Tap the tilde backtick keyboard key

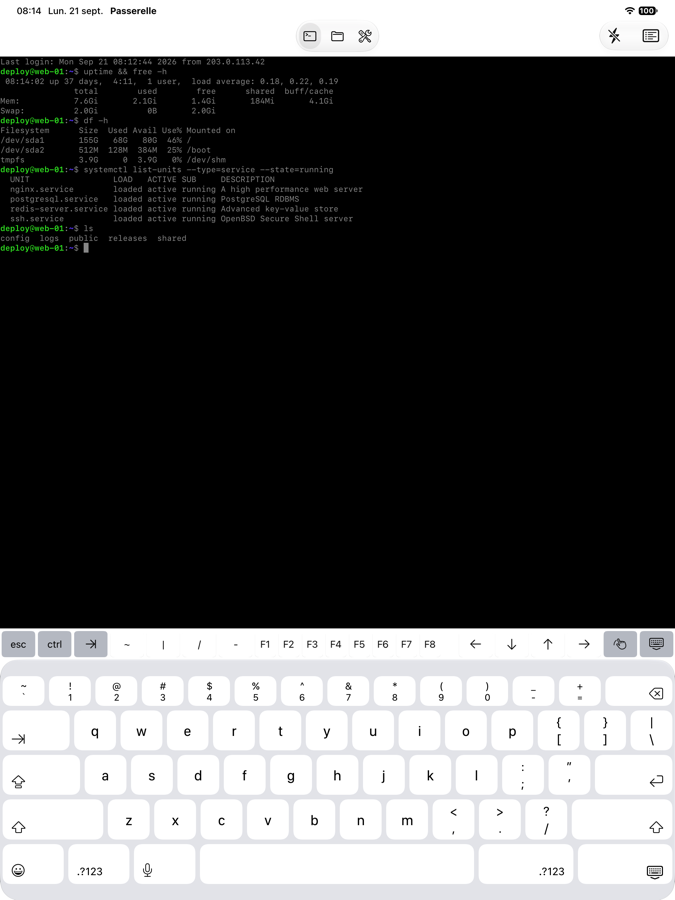24,691
